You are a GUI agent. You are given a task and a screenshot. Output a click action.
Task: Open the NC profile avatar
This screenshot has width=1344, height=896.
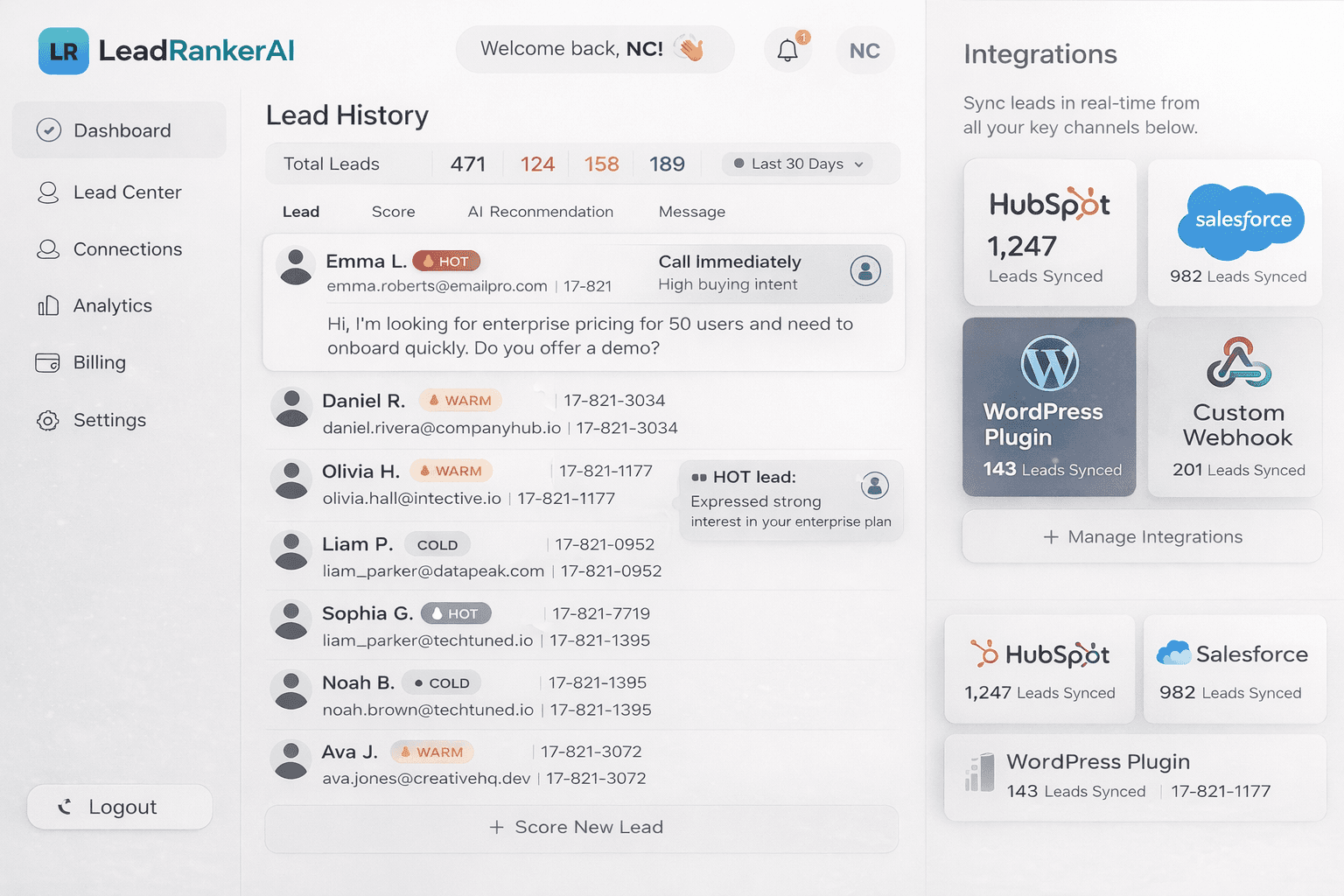point(864,50)
